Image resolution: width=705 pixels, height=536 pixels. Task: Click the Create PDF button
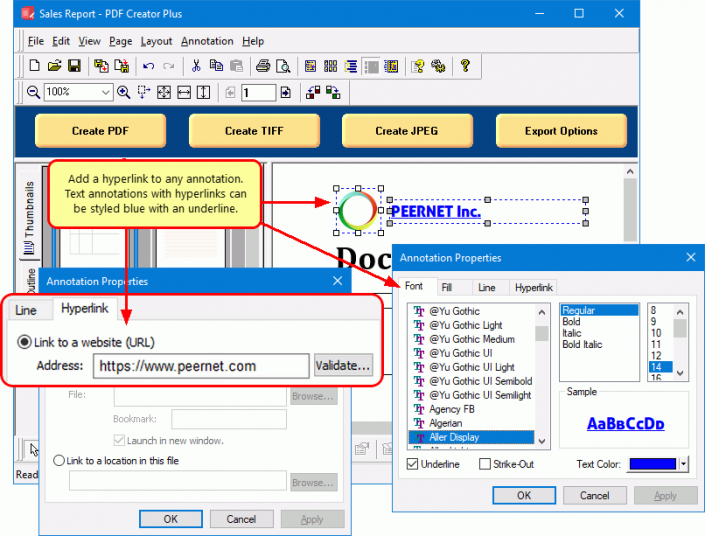(x=100, y=131)
